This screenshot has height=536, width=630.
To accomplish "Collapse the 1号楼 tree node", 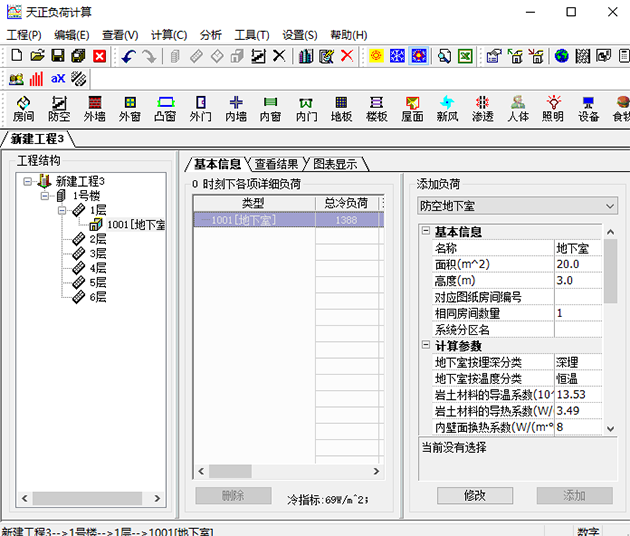I will click(x=45, y=196).
